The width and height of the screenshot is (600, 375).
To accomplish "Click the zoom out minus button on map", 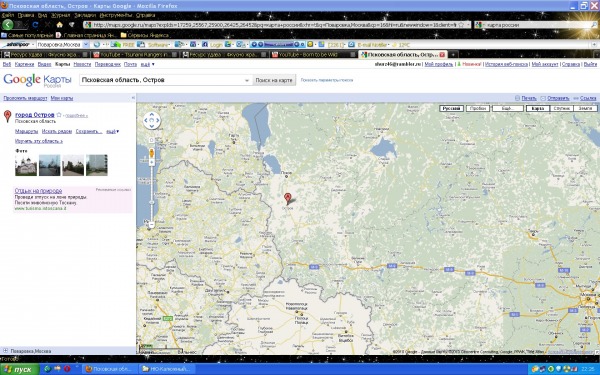I will click(152, 225).
